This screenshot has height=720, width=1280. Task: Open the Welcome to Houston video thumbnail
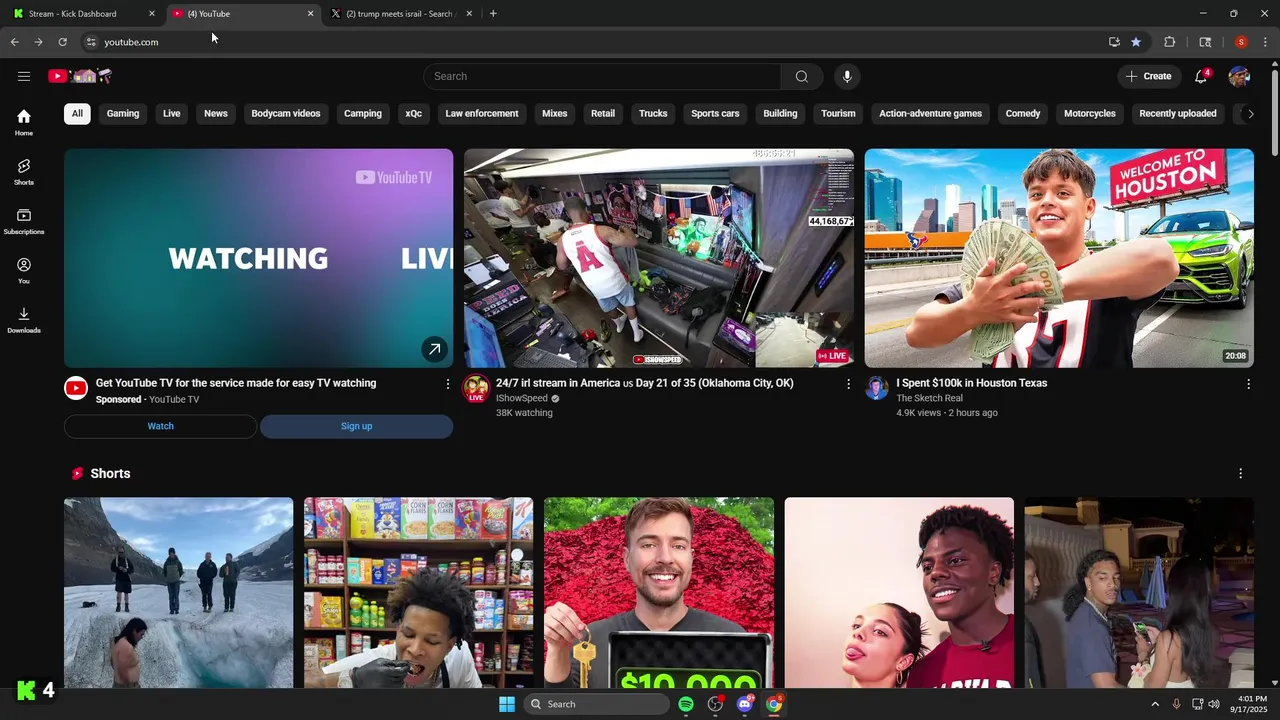[x=1059, y=258]
